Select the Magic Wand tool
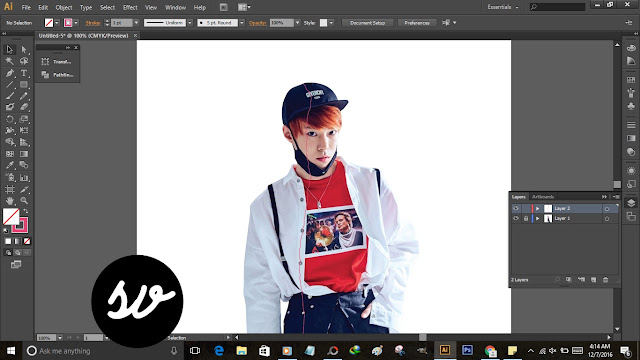This screenshot has width=640, height=360. tap(9, 61)
